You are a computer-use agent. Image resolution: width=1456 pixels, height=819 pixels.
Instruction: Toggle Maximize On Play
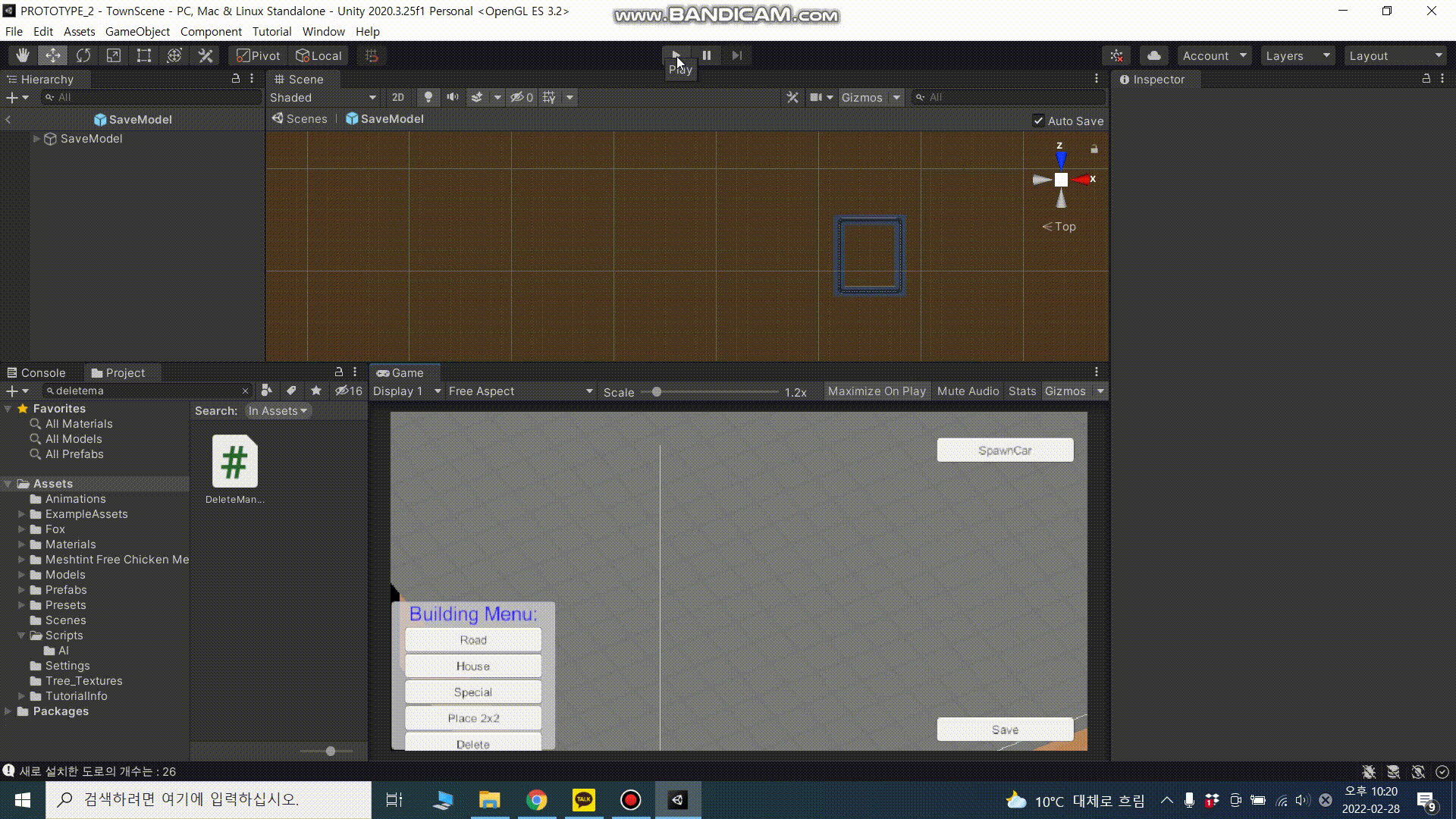pos(877,391)
